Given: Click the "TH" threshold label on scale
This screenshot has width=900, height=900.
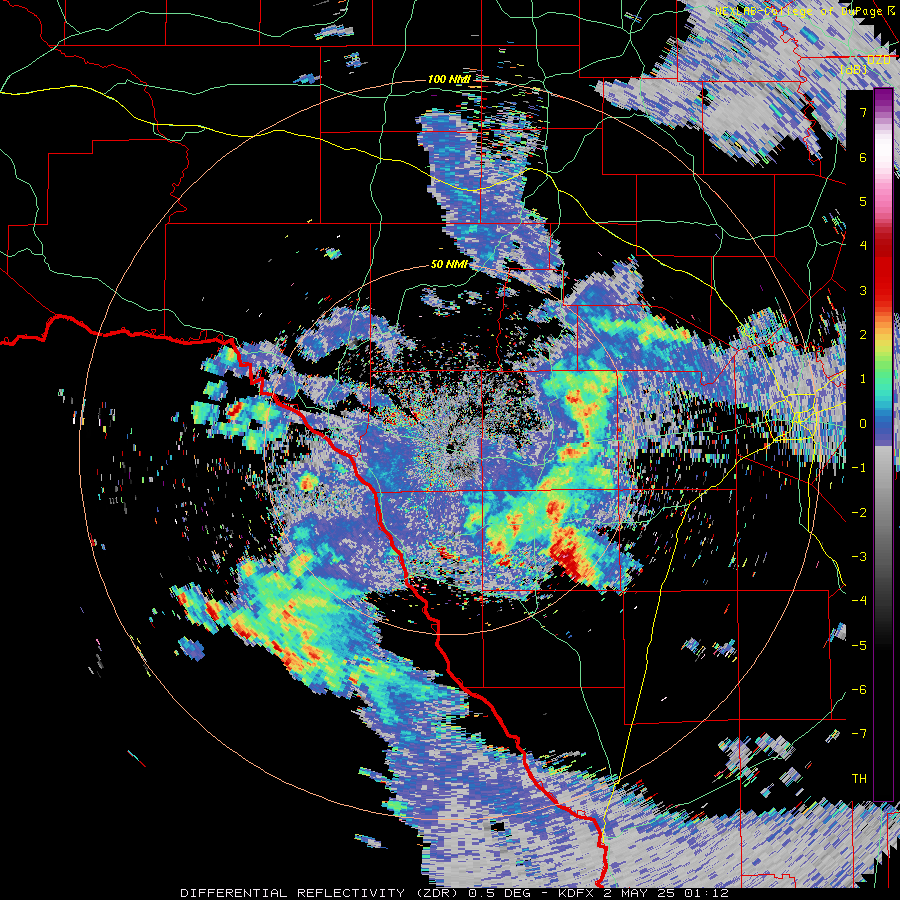Looking at the screenshot, I should [x=859, y=779].
